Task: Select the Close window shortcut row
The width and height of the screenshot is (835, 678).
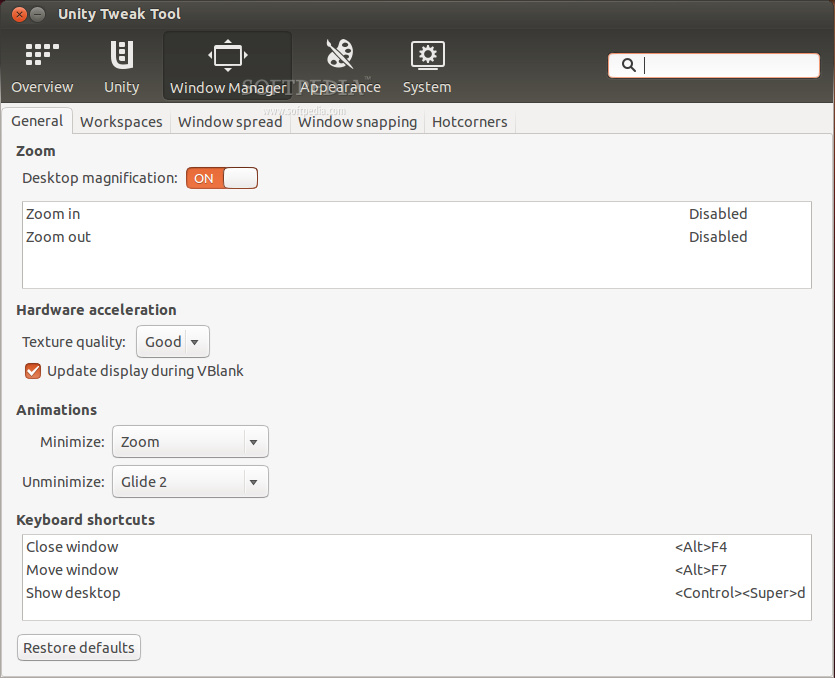Action: point(417,547)
